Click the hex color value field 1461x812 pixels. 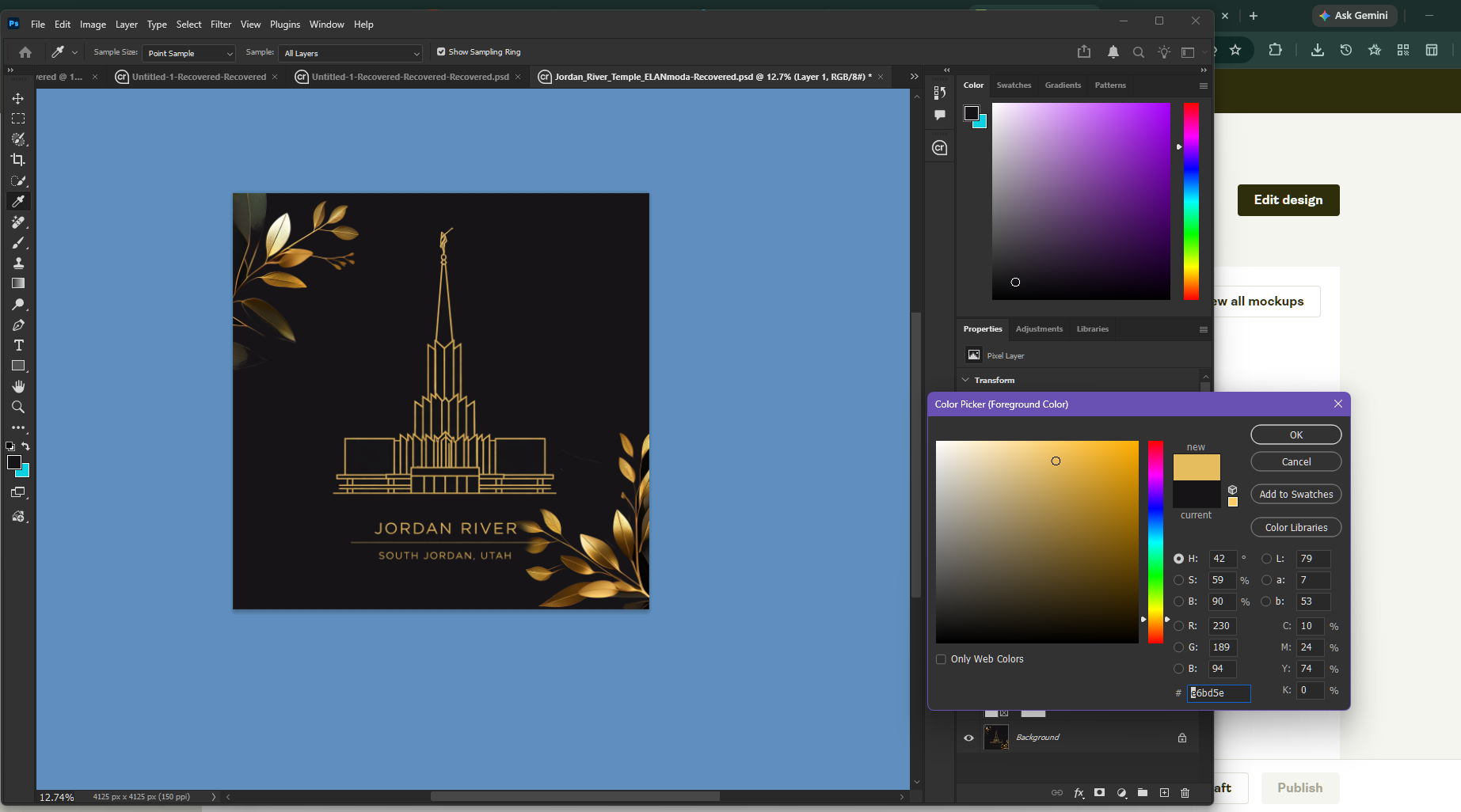[x=1219, y=693]
